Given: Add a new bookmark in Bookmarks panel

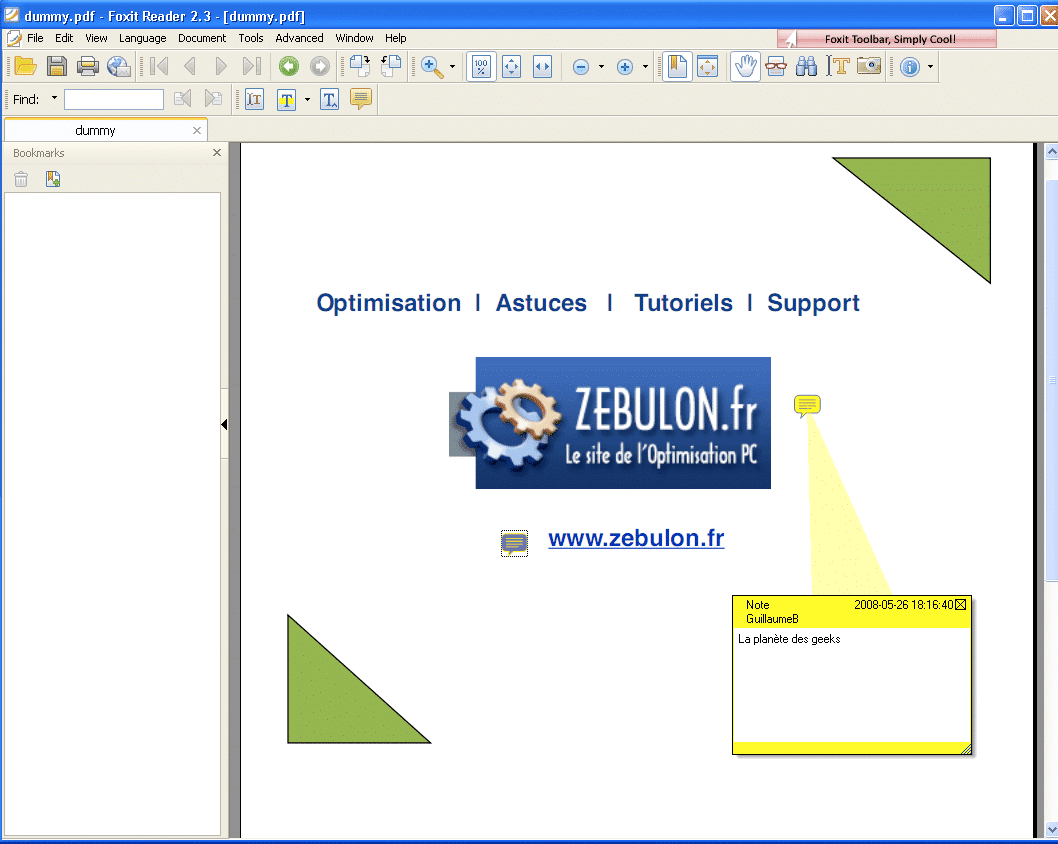Looking at the screenshot, I should [53, 179].
